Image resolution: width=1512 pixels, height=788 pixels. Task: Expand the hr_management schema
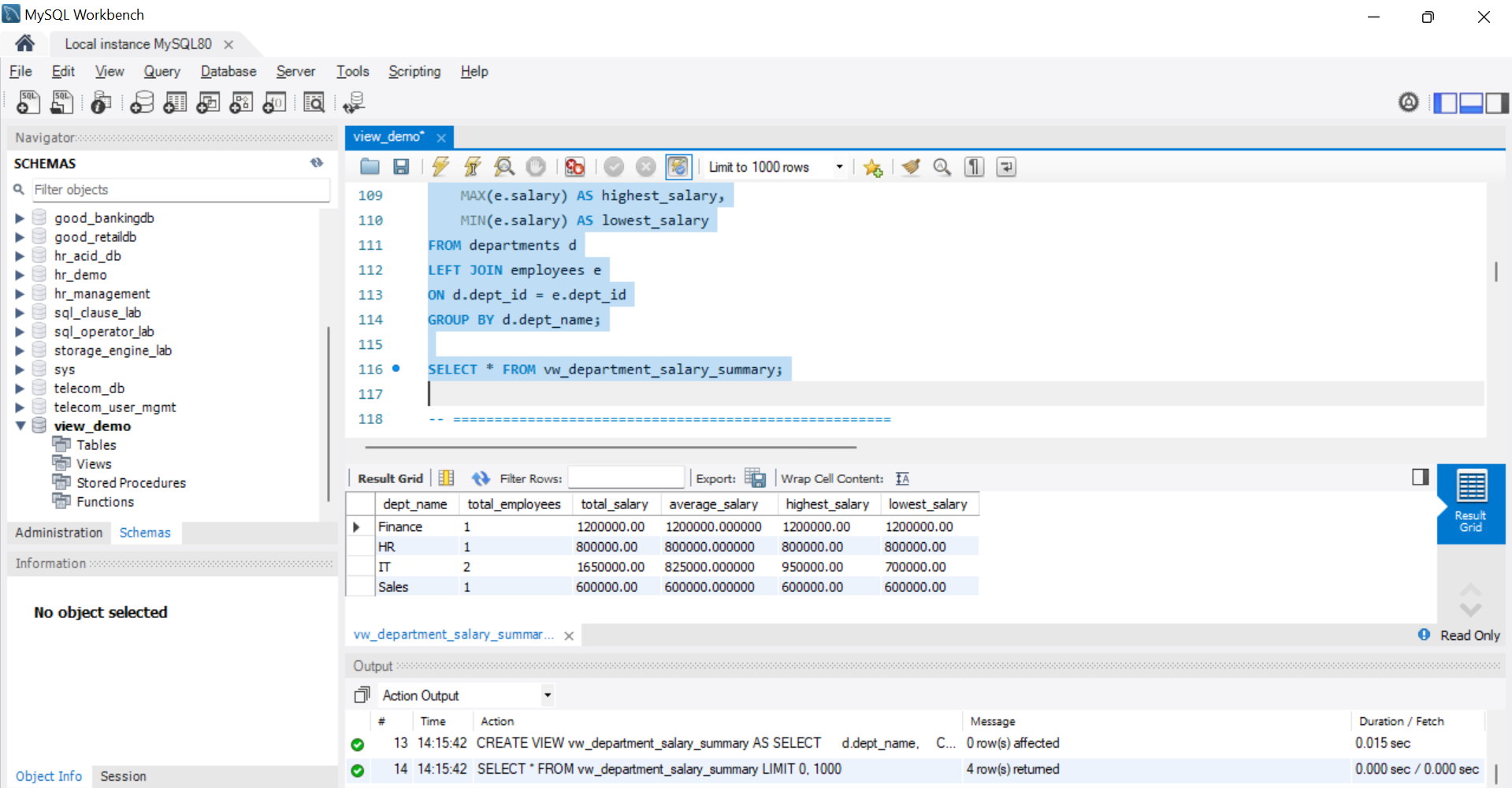[x=20, y=294]
